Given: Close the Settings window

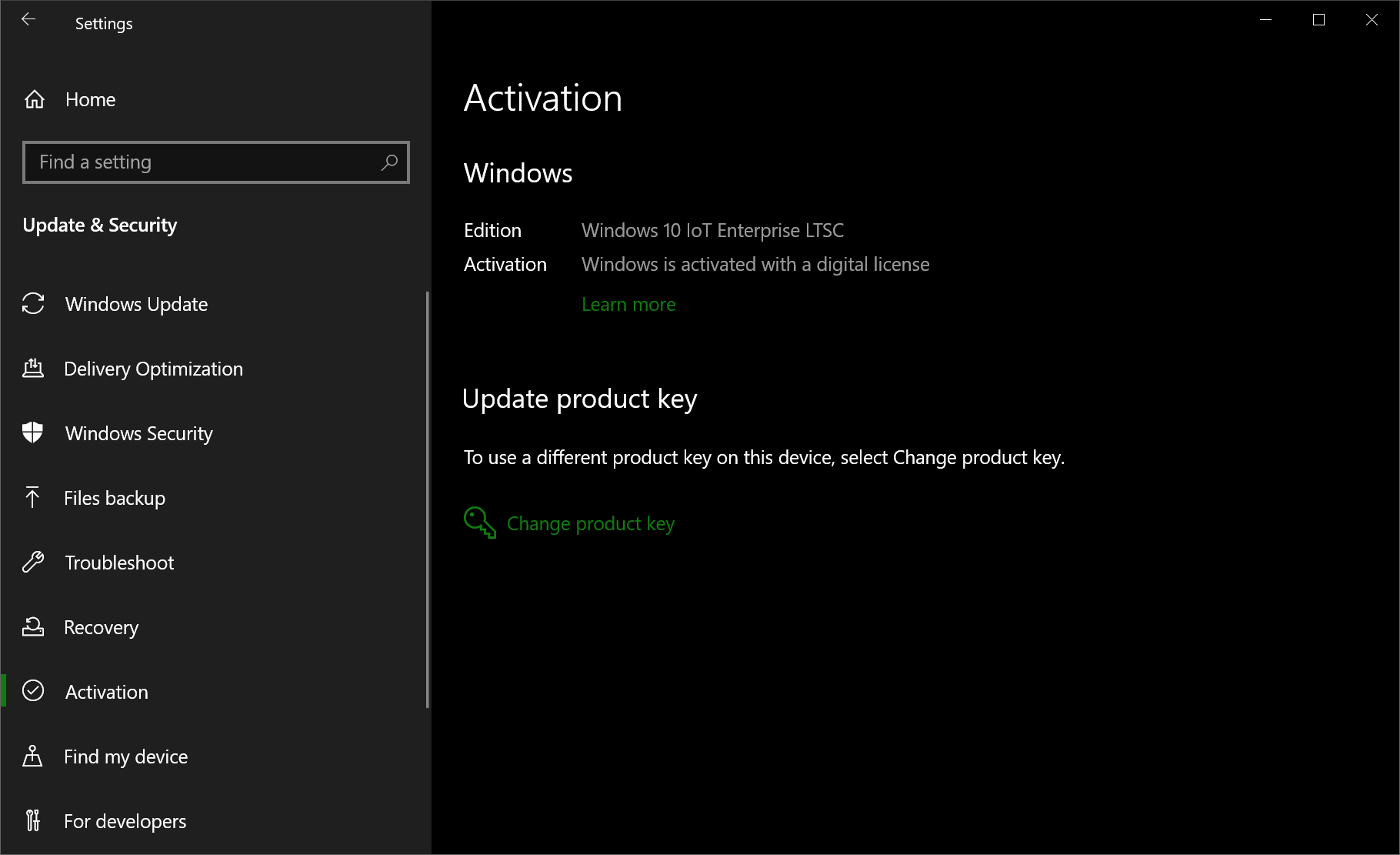Looking at the screenshot, I should (1372, 20).
